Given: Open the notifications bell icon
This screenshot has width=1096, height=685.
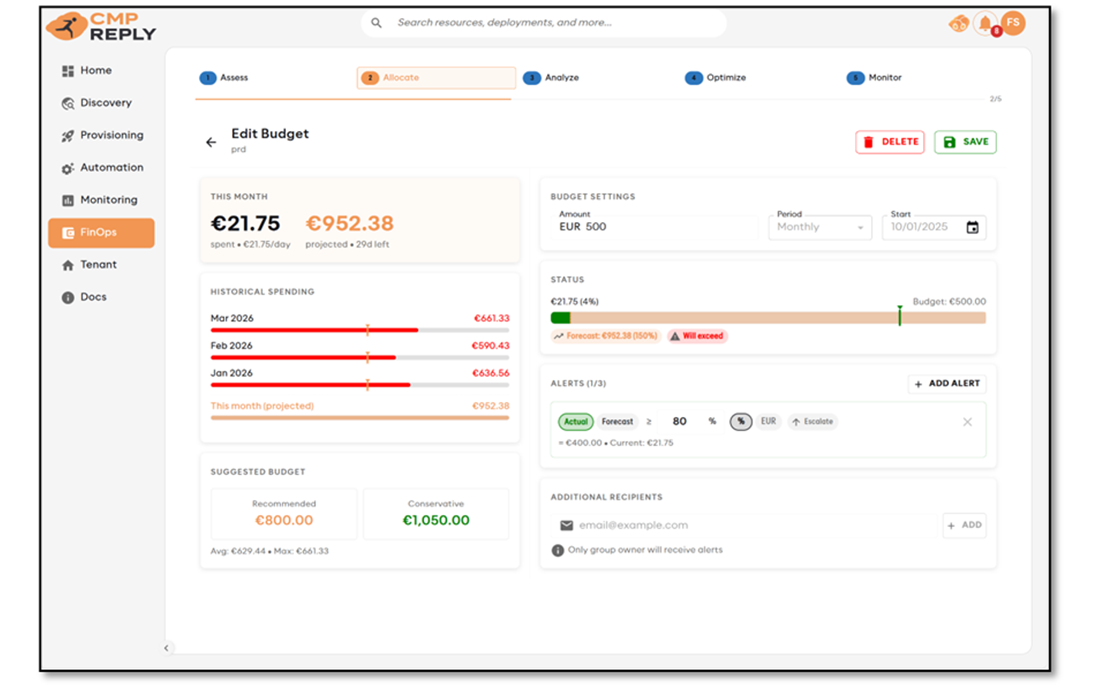Looking at the screenshot, I should [x=986, y=23].
